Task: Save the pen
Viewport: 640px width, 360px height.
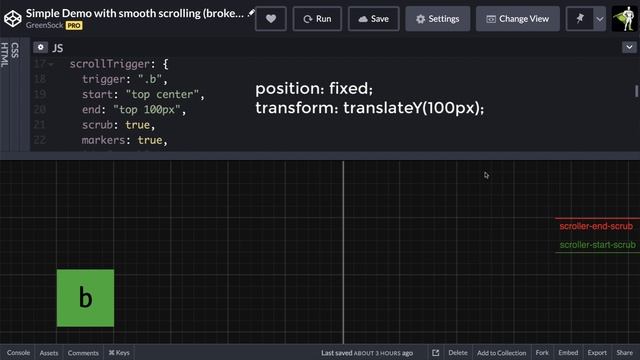Action: click(373, 19)
